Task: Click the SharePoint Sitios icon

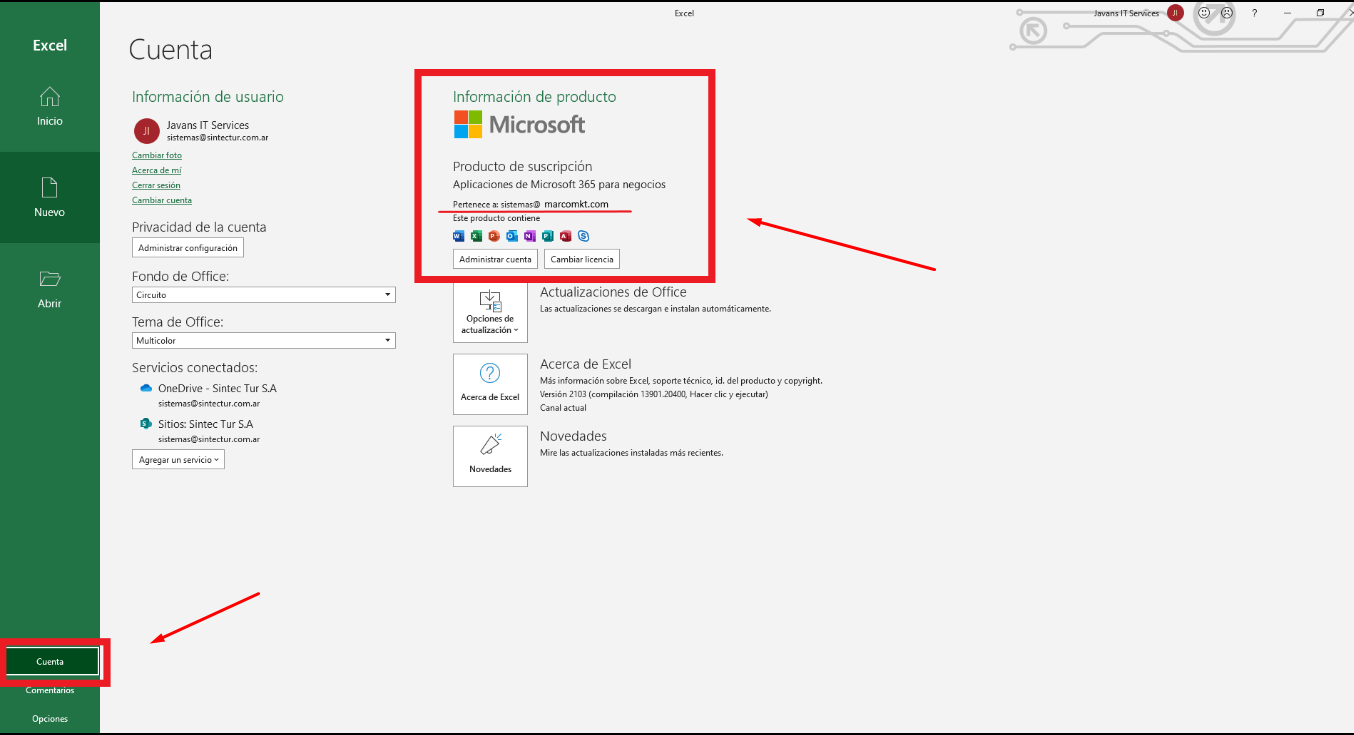Action: (x=146, y=424)
